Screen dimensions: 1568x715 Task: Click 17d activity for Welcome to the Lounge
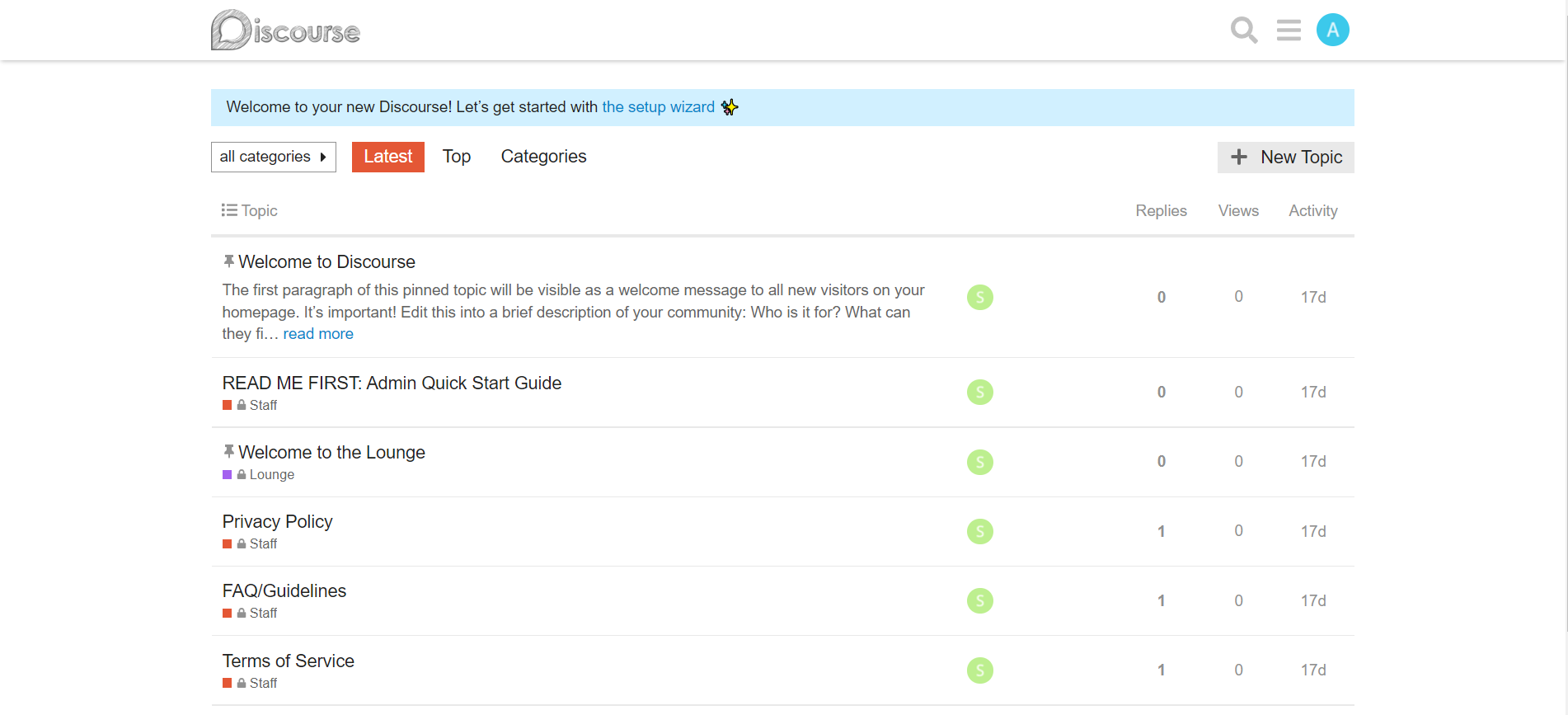coord(1313,462)
